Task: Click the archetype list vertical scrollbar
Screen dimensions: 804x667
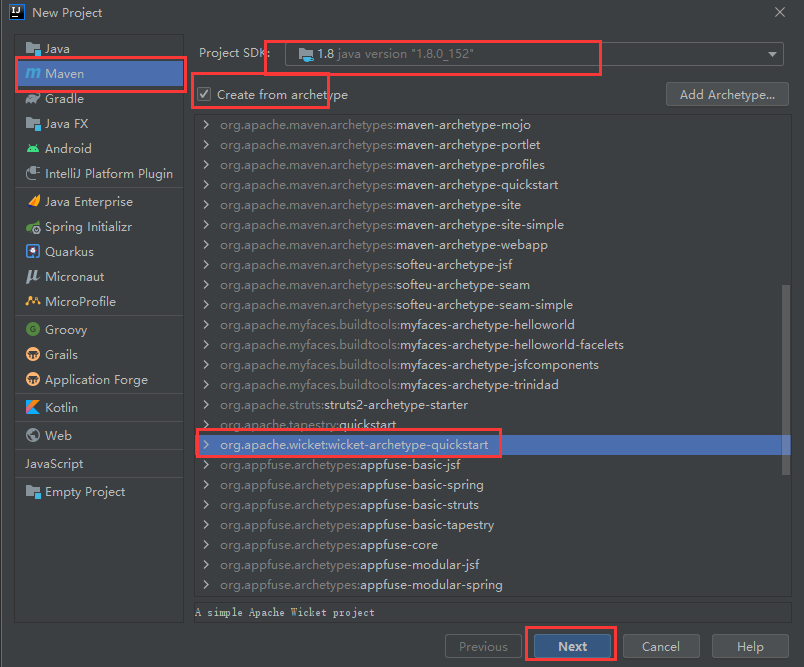Action: [786, 379]
